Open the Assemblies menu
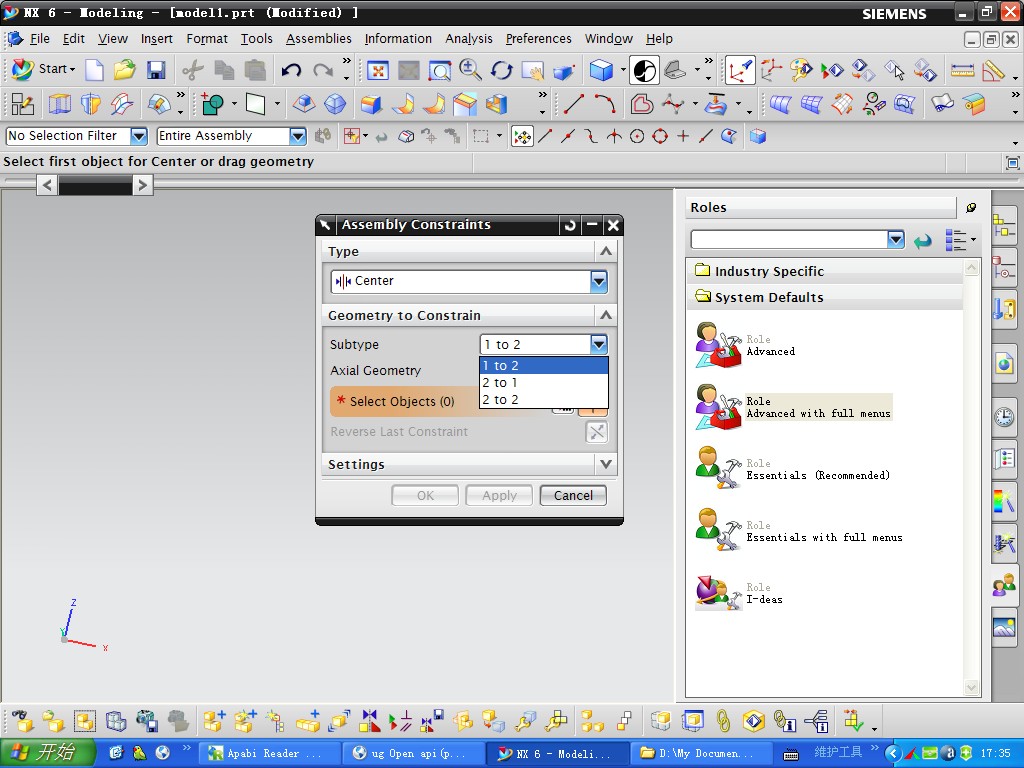1024x768 pixels. (x=319, y=39)
